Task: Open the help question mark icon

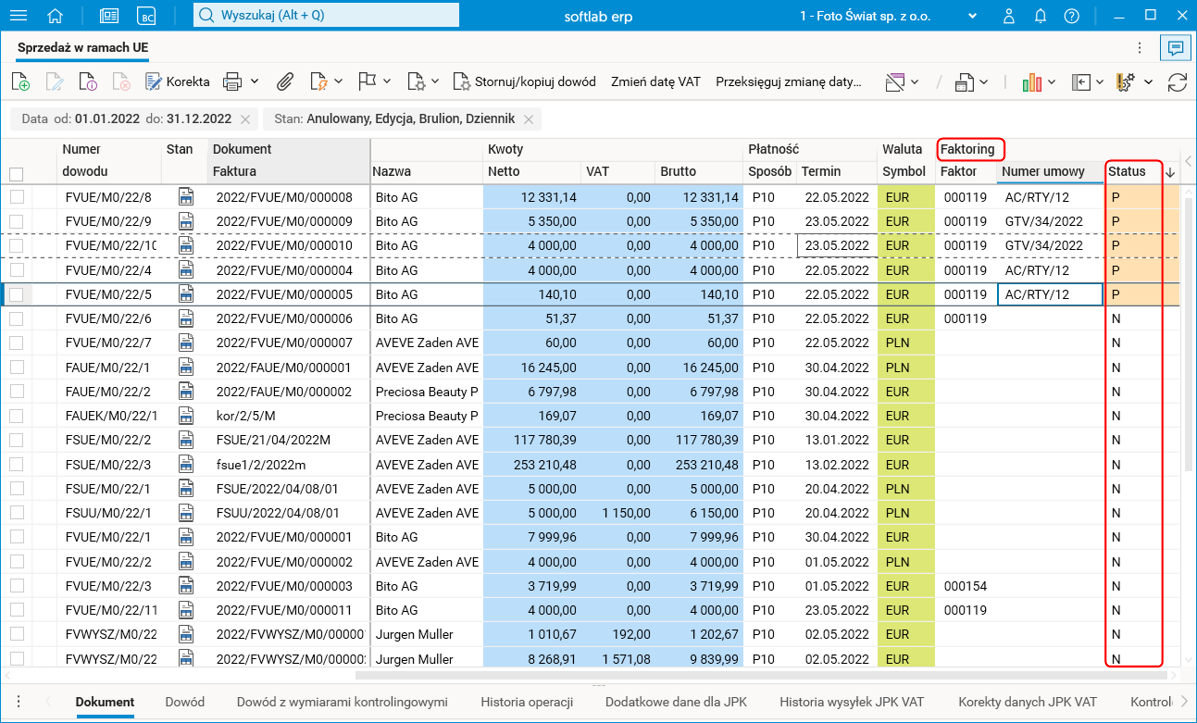Action: pyautogui.click(x=1071, y=16)
